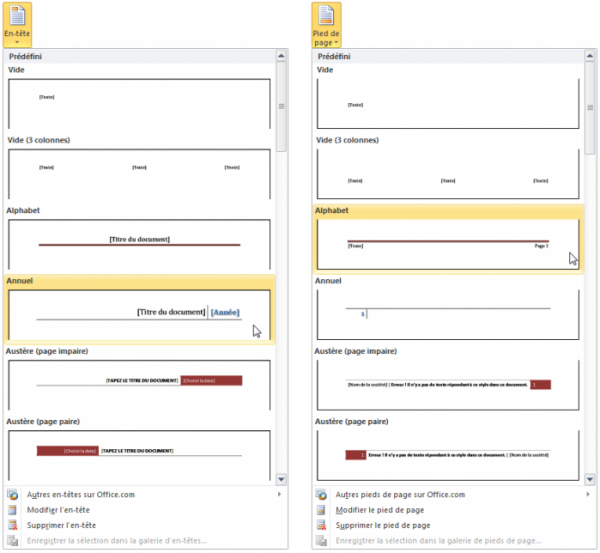This screenshot has height=553, width=600.
Task: Click Office.com icon beside Autres en-têtes
Action: (13, 494)
